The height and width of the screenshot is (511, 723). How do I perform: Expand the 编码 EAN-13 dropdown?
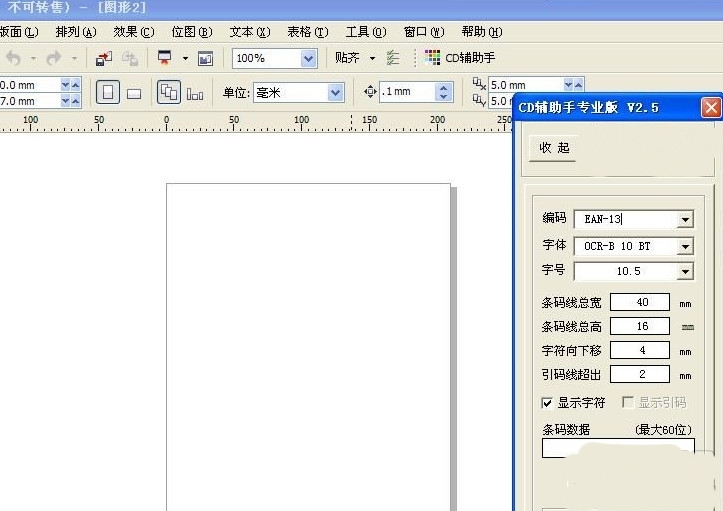coord(685,220)
